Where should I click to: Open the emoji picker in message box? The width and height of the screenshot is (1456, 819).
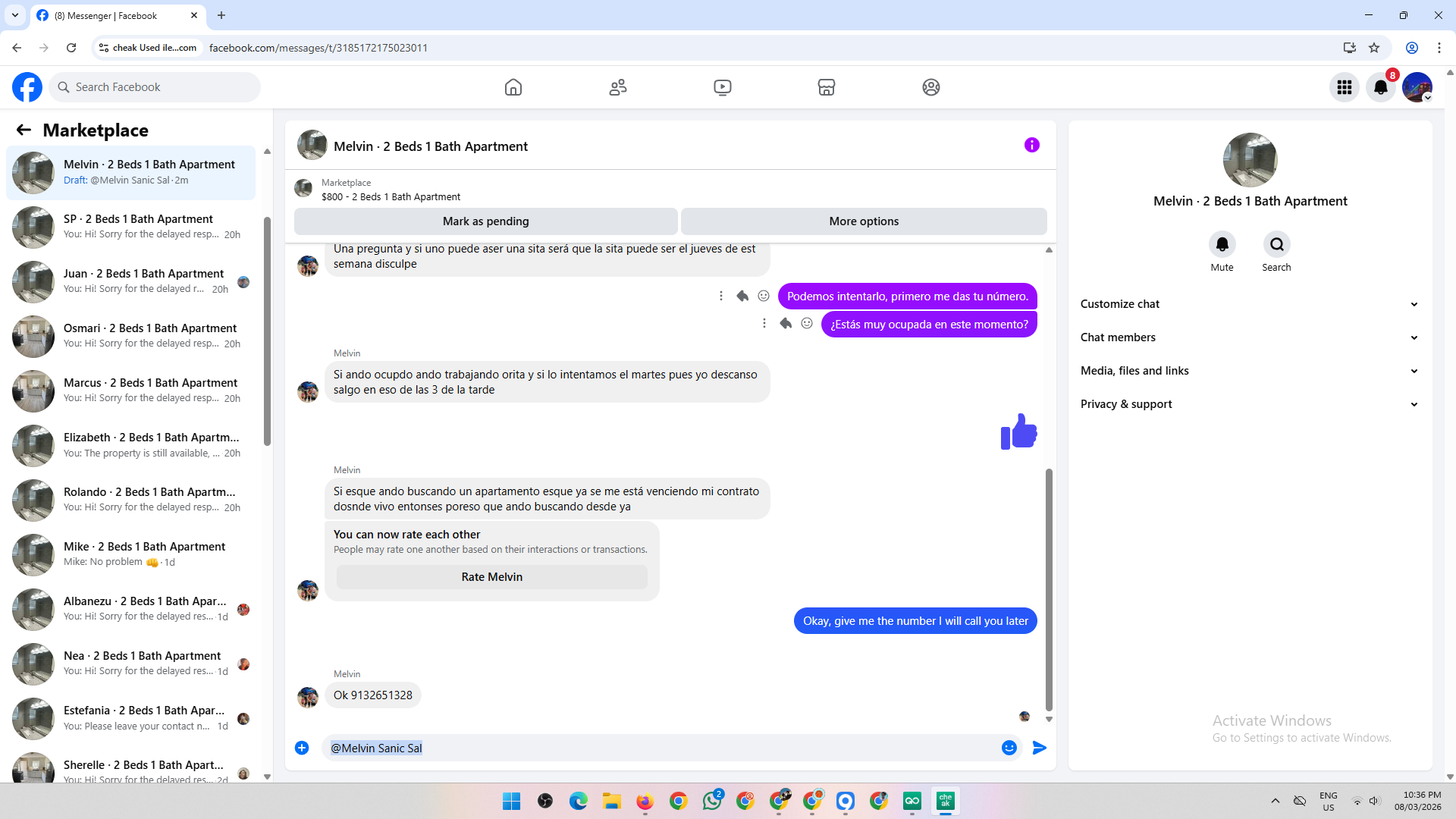[1009, 748]
